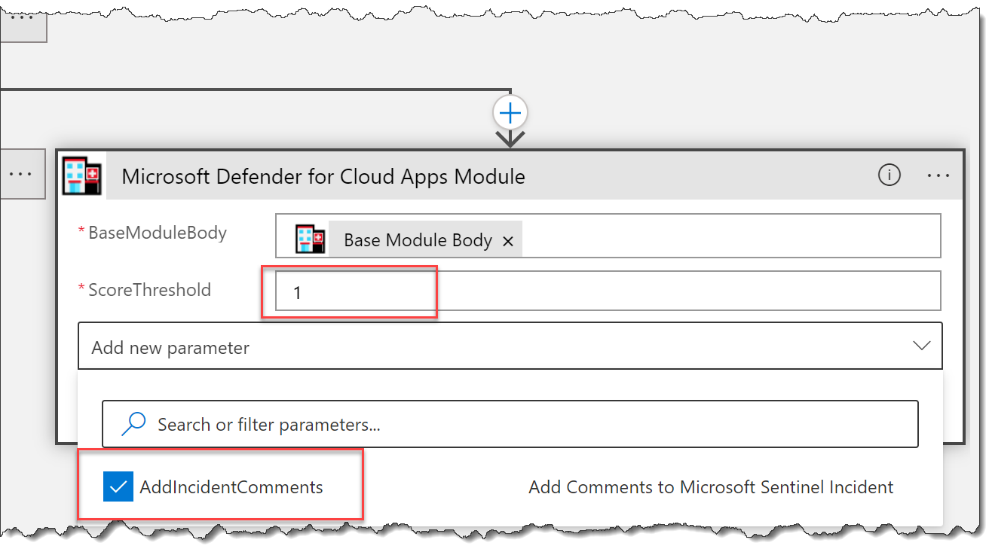This screenshot has height=555, width=992.
Task: Click Defender for Cloud Apps module icon
Action: (x=82, y=175)
